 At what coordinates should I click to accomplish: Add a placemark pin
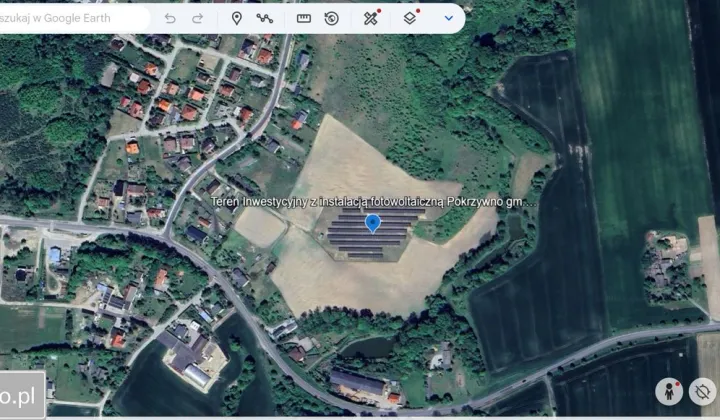click(x=236, y=18)
